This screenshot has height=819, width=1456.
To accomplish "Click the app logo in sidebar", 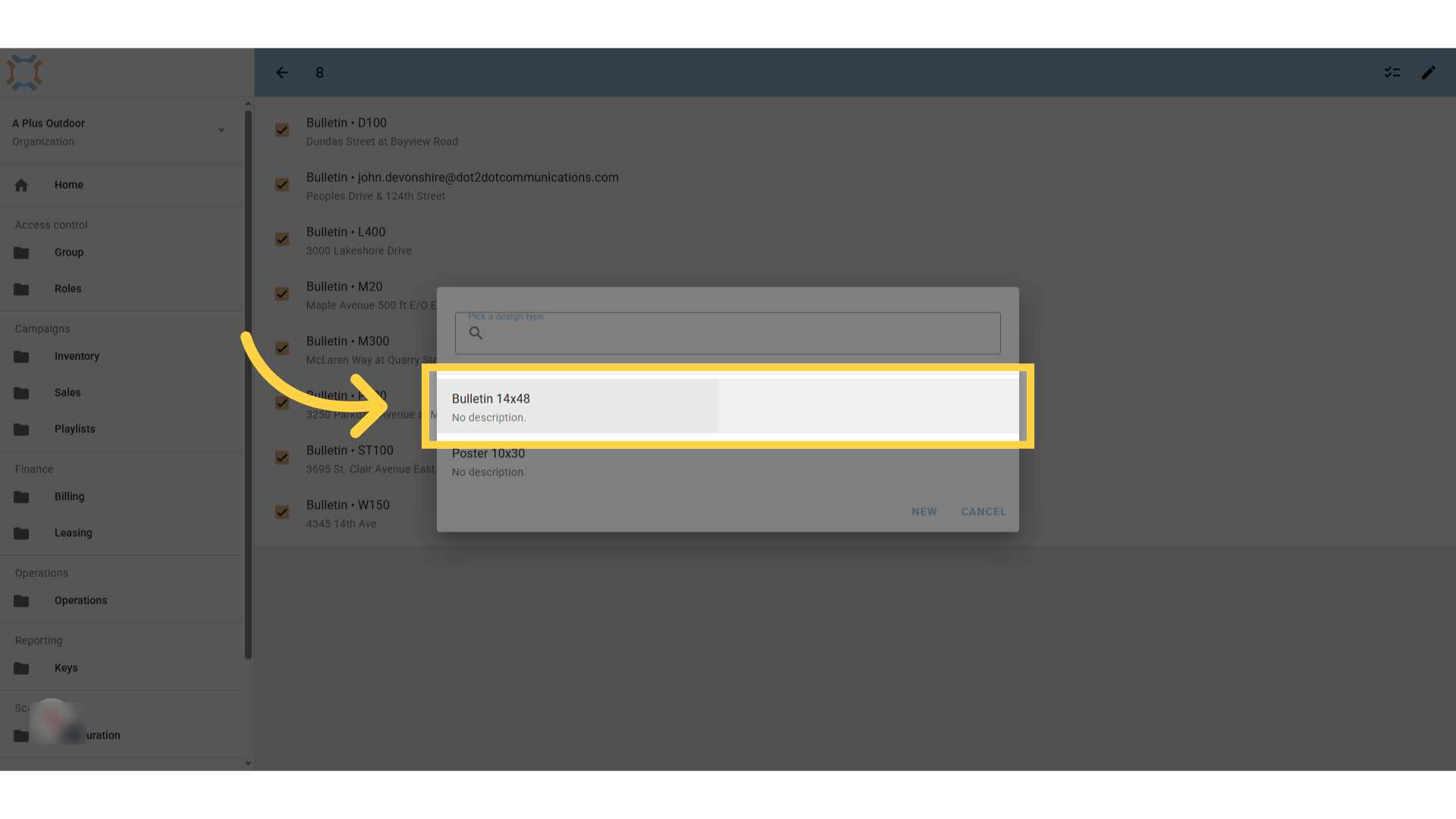I will [x=24, y=73].
